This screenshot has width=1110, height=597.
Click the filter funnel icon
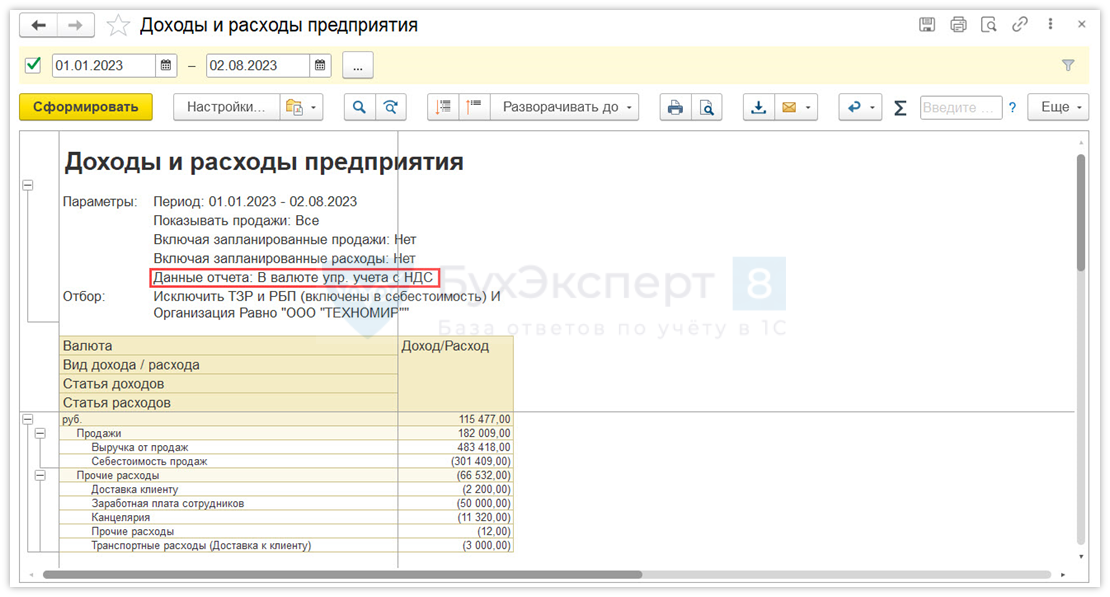pos(1068,66)
